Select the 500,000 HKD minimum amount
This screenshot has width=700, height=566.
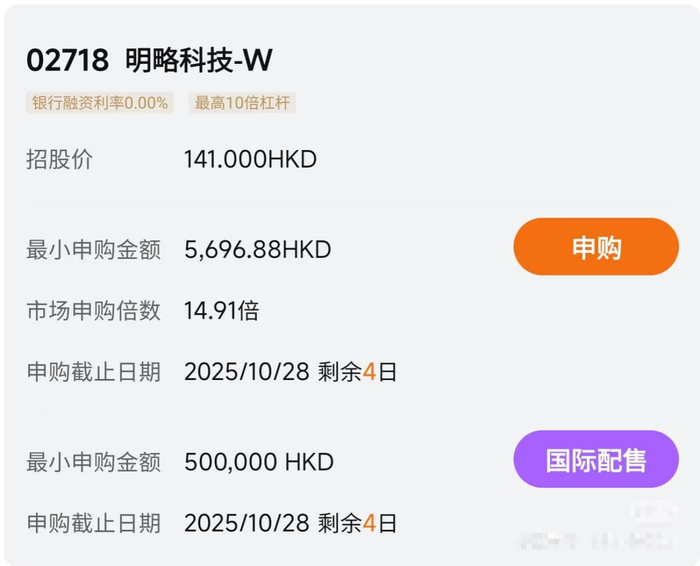[x=259, y=462]
